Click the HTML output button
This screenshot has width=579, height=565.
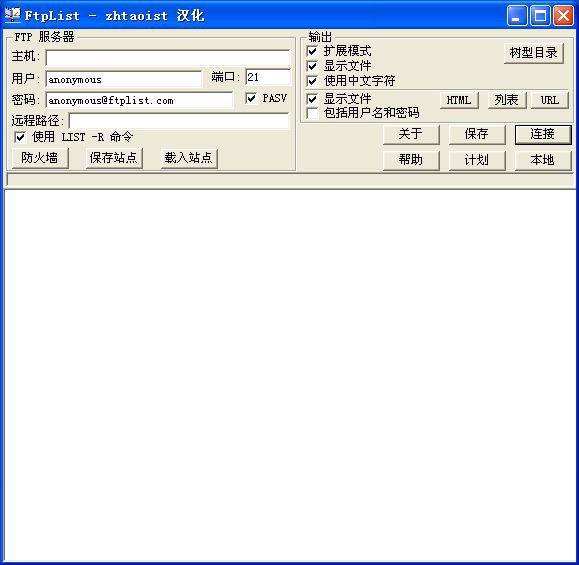pyautogui.click(x=459, y=100)
